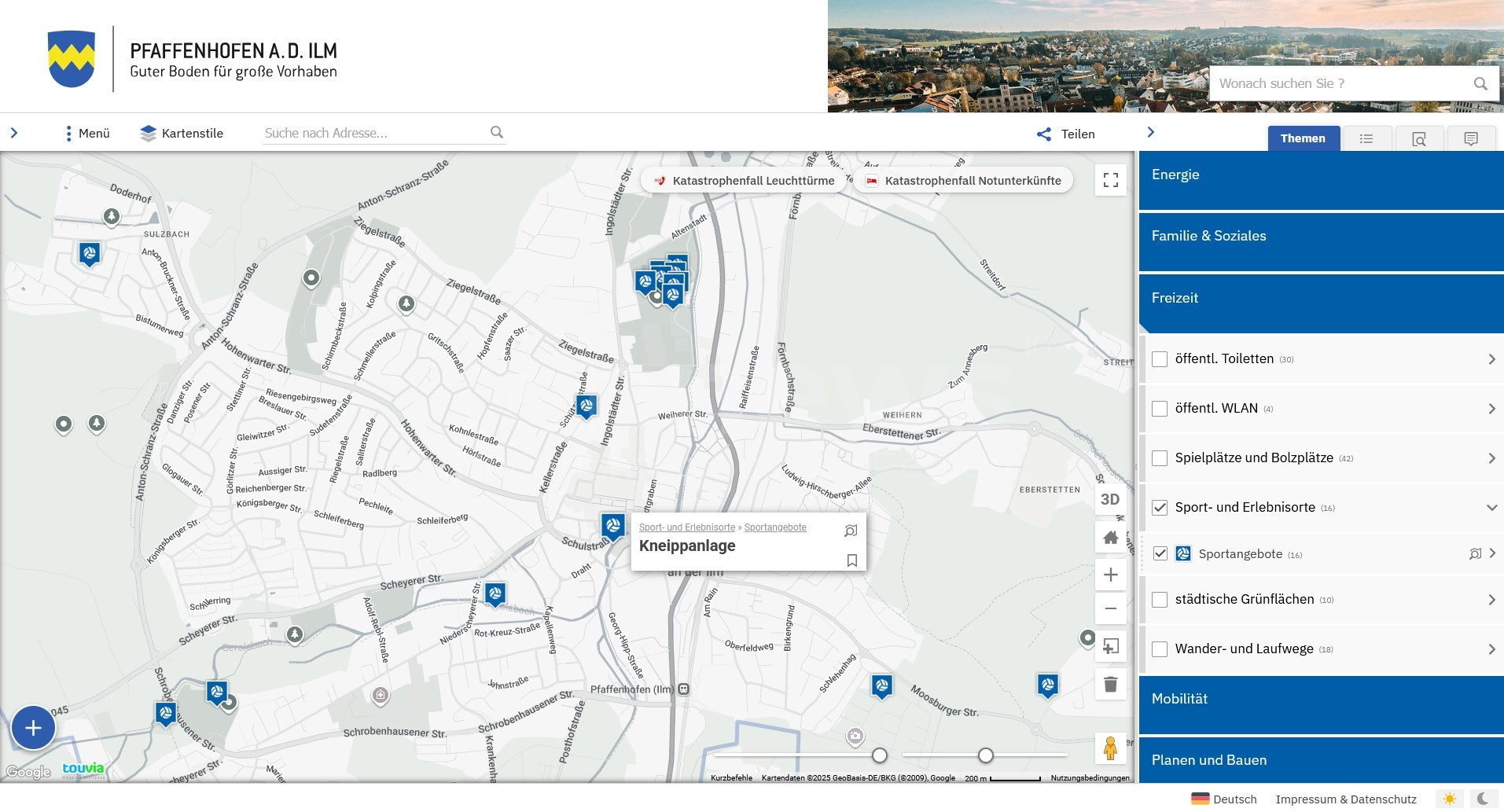Click the fullscreen map icon
The height and width of the screenshot is (812, 1504).
(x=1110, y=181)
